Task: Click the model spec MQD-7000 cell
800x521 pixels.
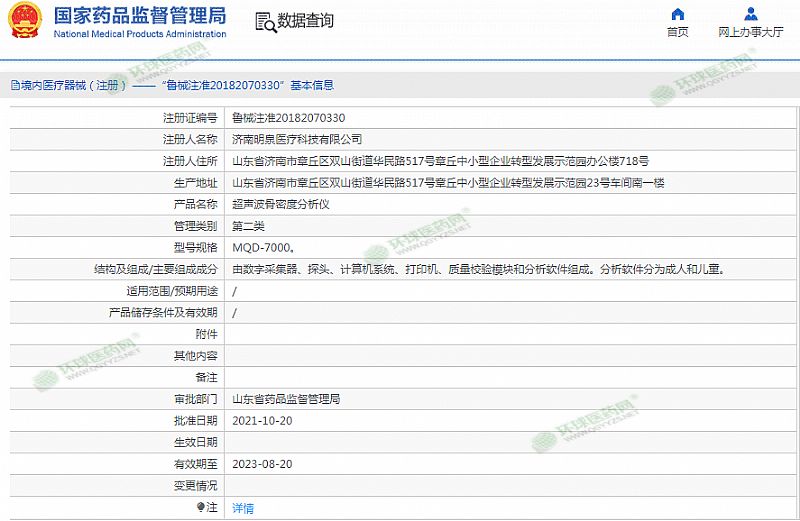Action: click(262, 247)
